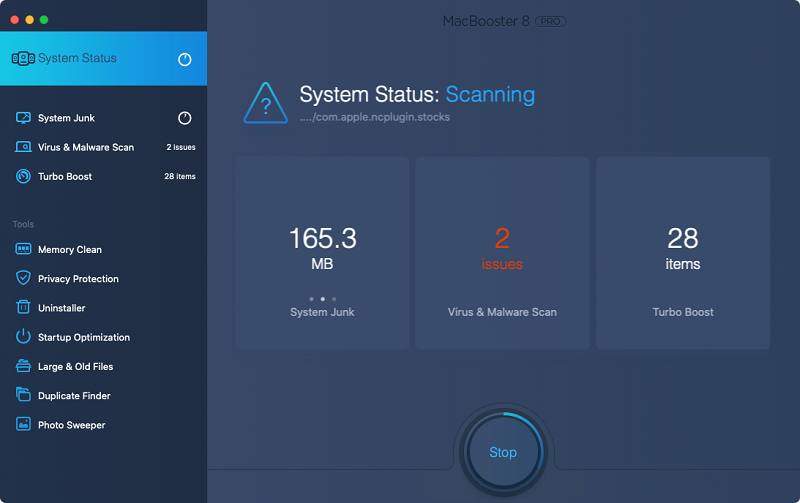Click the green full-screen window button
The image size is (800, 503).
click(44, 19)
